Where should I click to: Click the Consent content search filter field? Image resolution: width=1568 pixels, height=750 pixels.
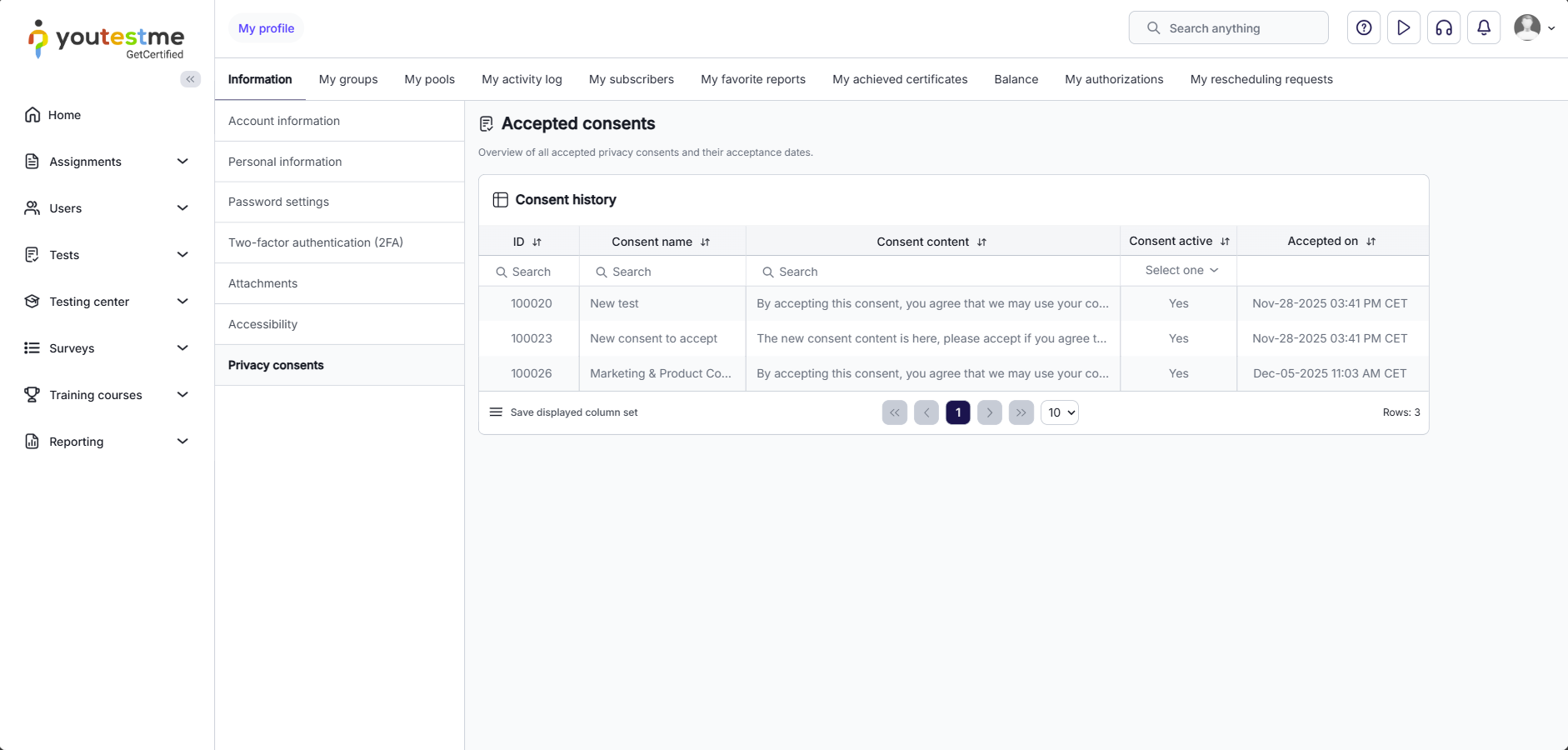click(933, 272)
